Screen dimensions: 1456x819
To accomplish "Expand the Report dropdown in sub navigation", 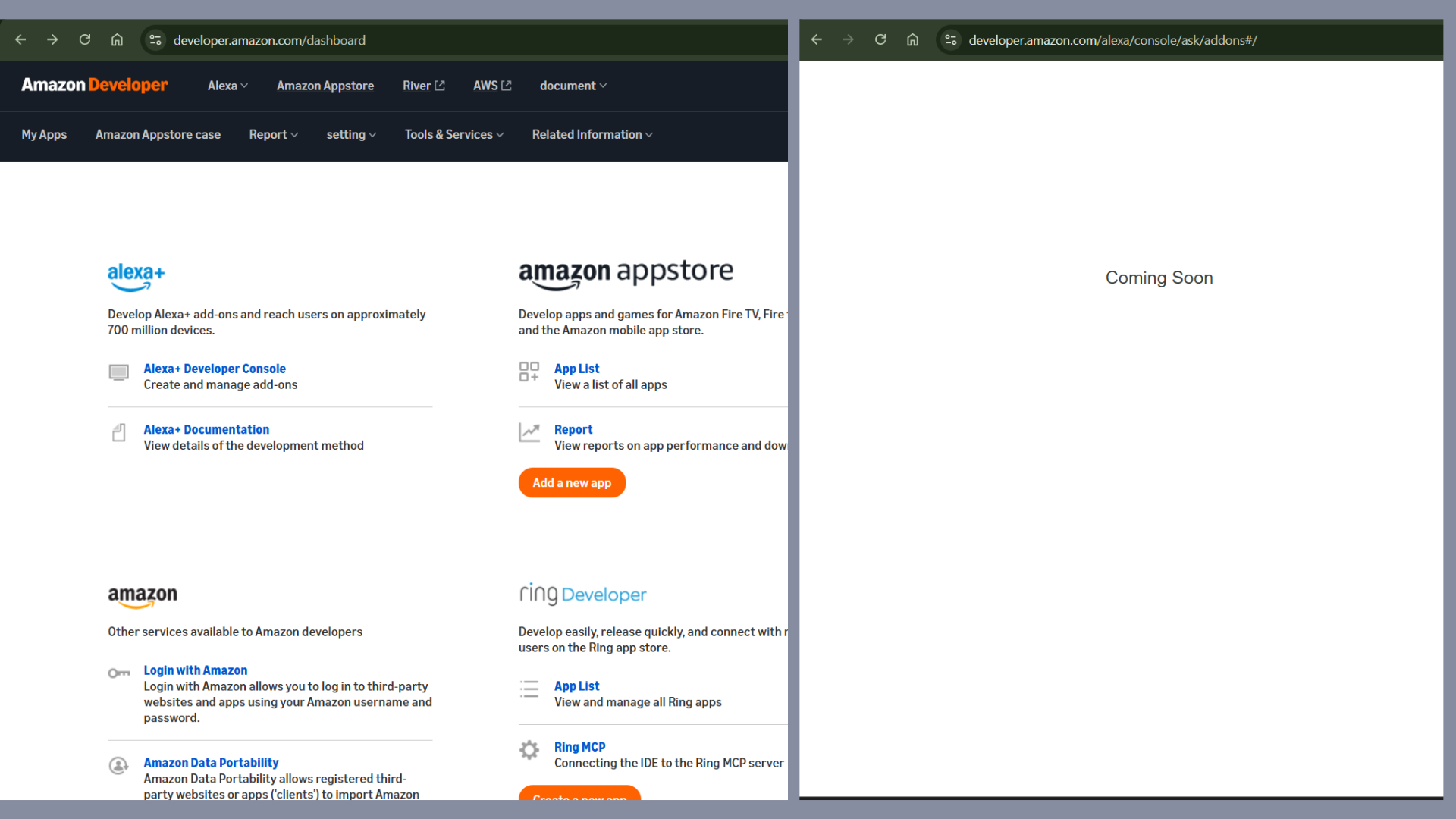I will (274, 134).
